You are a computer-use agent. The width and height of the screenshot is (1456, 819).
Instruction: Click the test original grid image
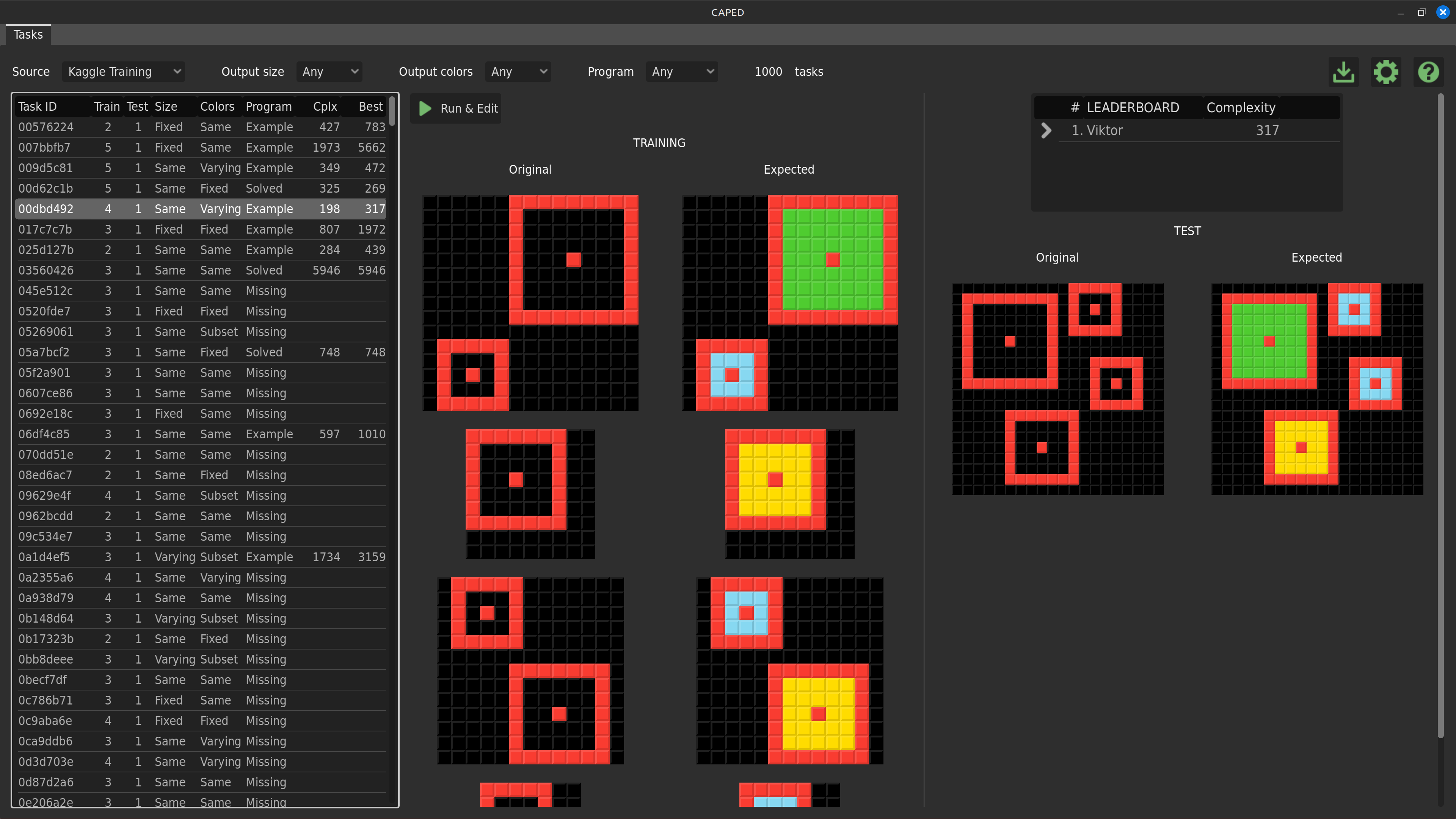(x=1057, y=389)
